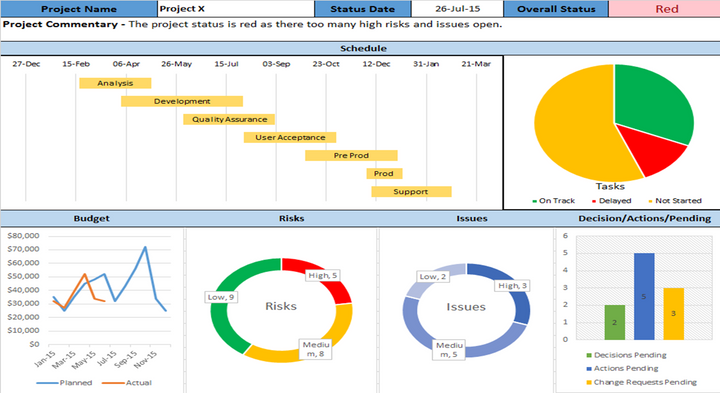Select the green Decisions Pending bar
The width and height of the screenshot is (720, 393).
point(615,322)
